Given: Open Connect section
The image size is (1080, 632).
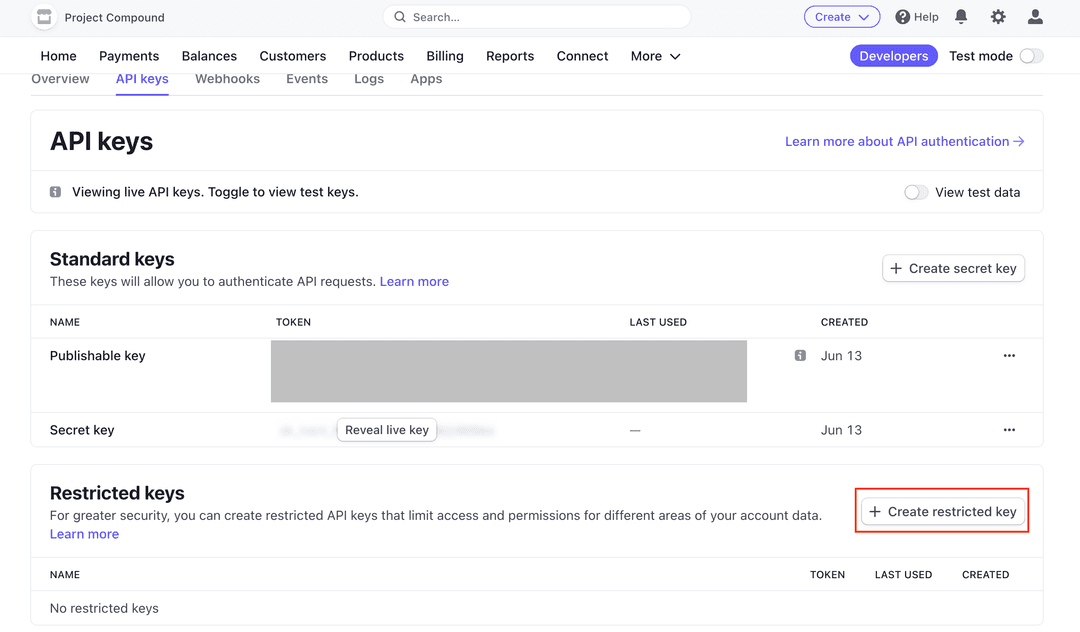Looking at the screenshot, I should point(582,56).
